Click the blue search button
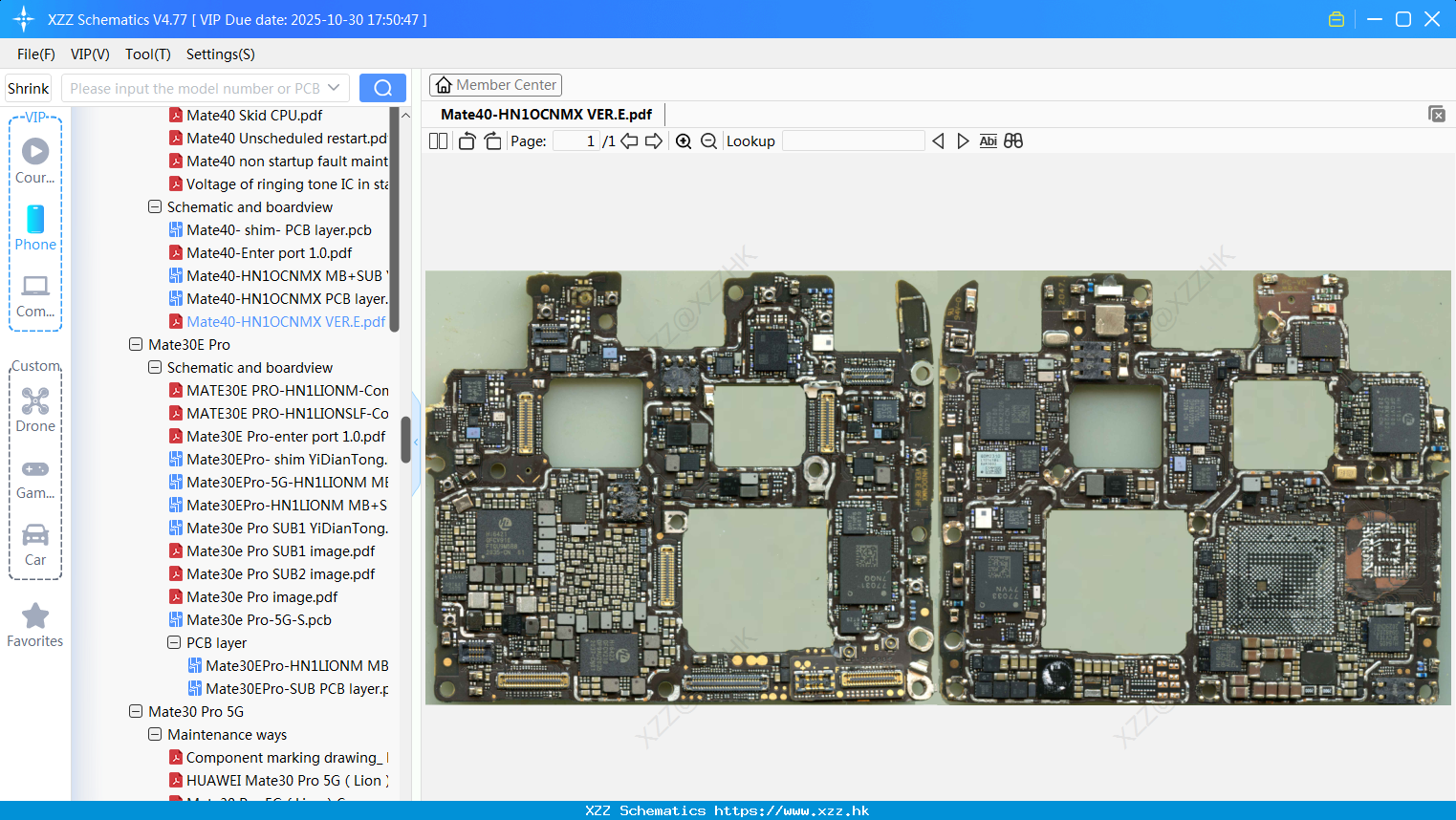This screenshot has height=820, width=1456. pyautogui.click(x=382, y=88)
